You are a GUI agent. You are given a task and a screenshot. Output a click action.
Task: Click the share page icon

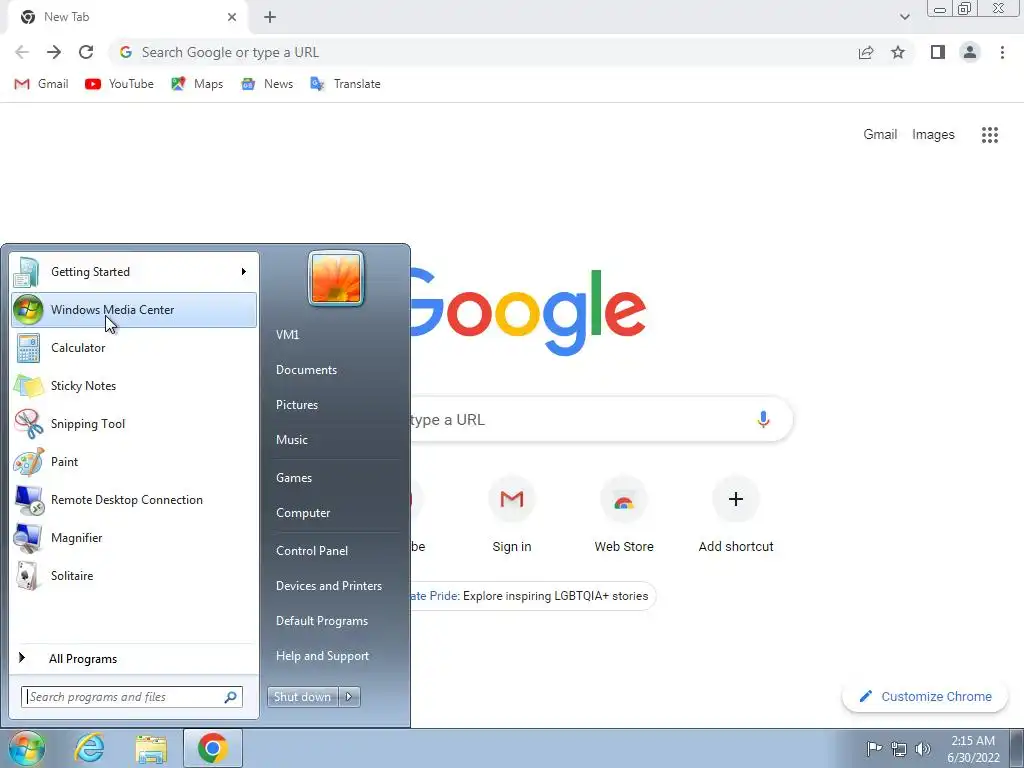(x=866, y=52)
